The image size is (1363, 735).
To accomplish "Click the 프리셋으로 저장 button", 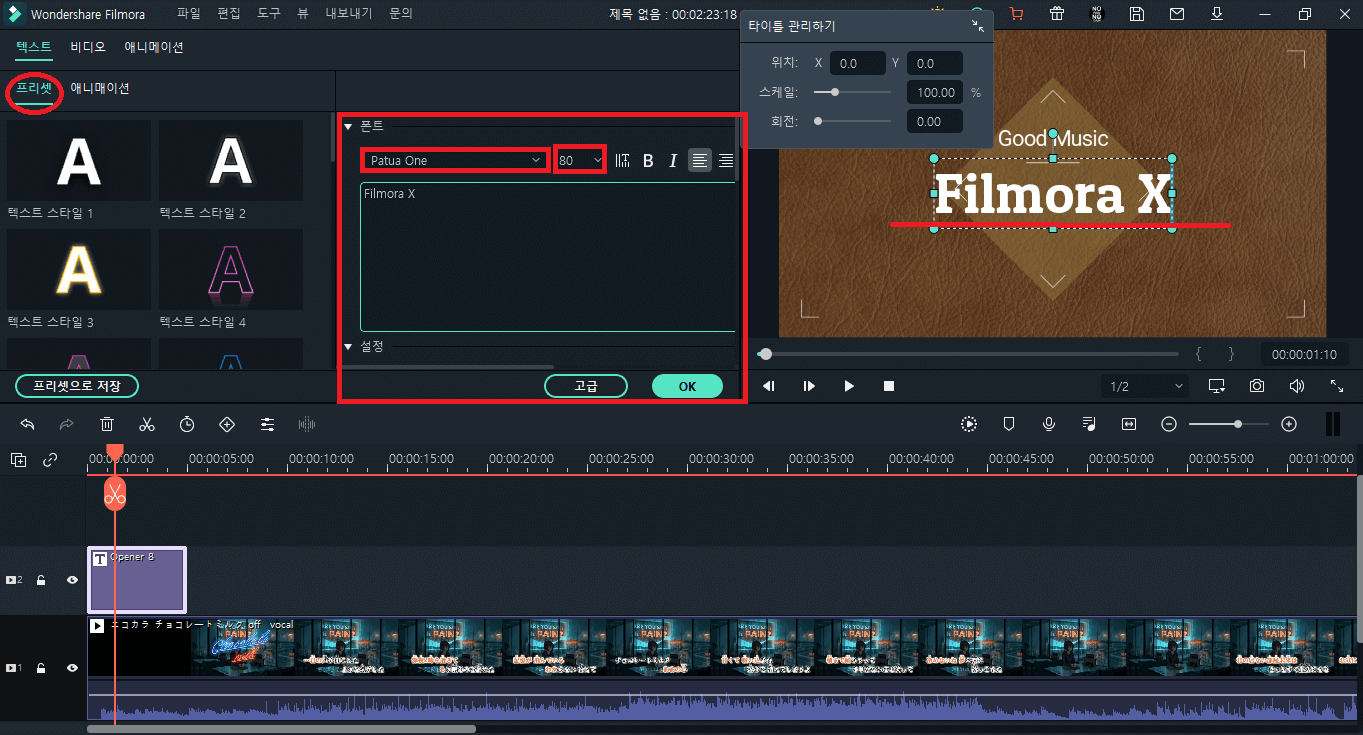I will [77, 386].
